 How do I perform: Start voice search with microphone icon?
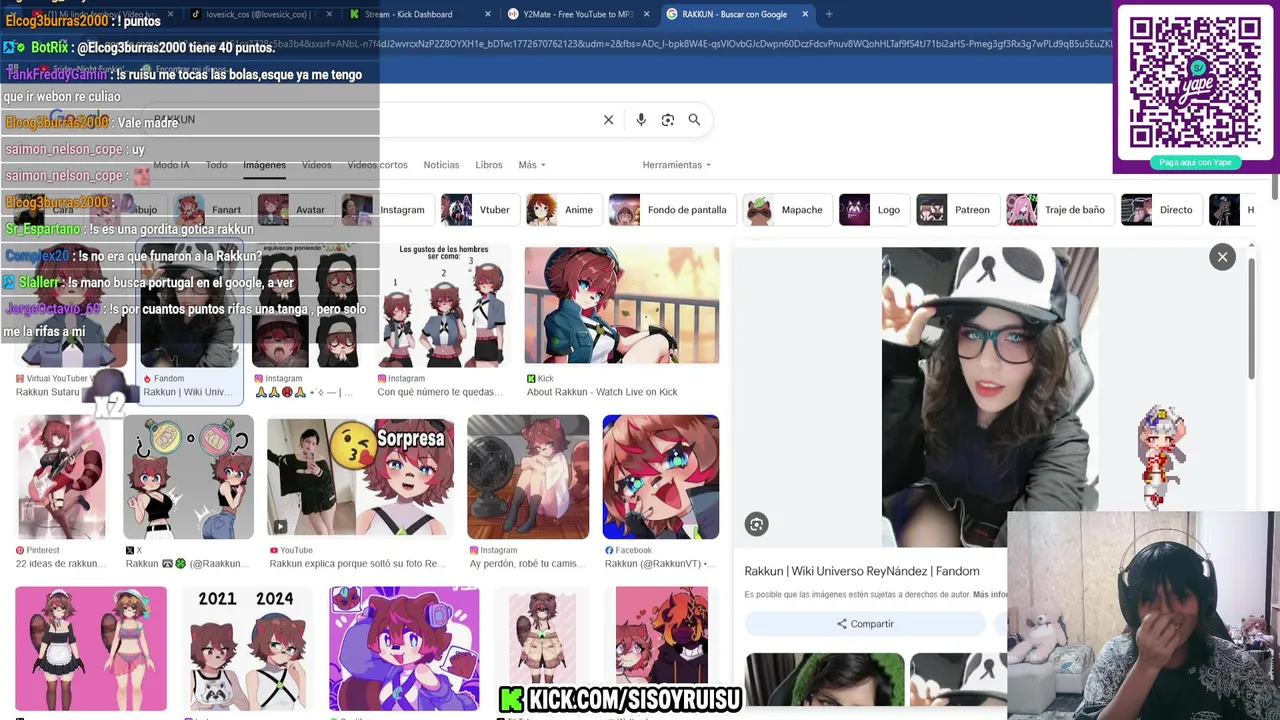pos(641,120)
